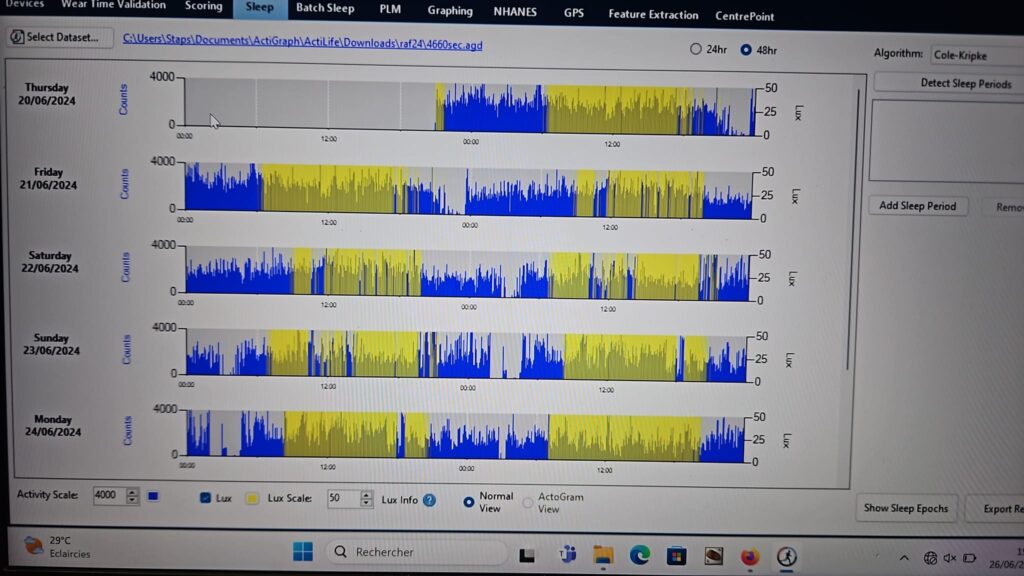Open Microsoft Edge from the taskbar
The width and height of the screenshot is (1024, 576).
pyautogui.click(x=640, y=555)
